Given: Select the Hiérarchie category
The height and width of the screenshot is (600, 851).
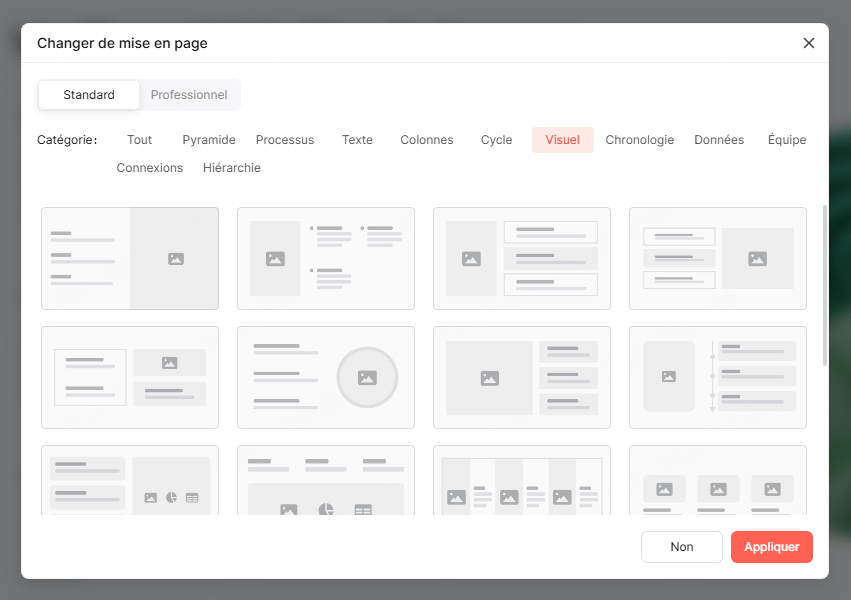Looking at the screenshot, I should coord(232,168).
